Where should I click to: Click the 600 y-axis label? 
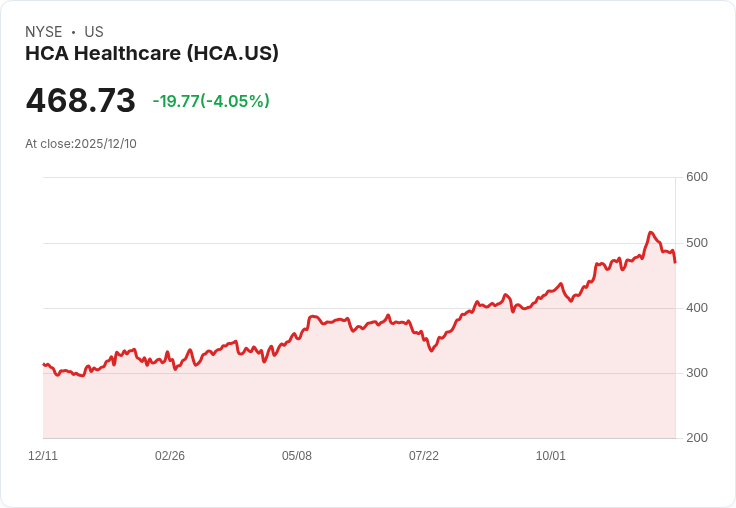(x=697, y=177)
